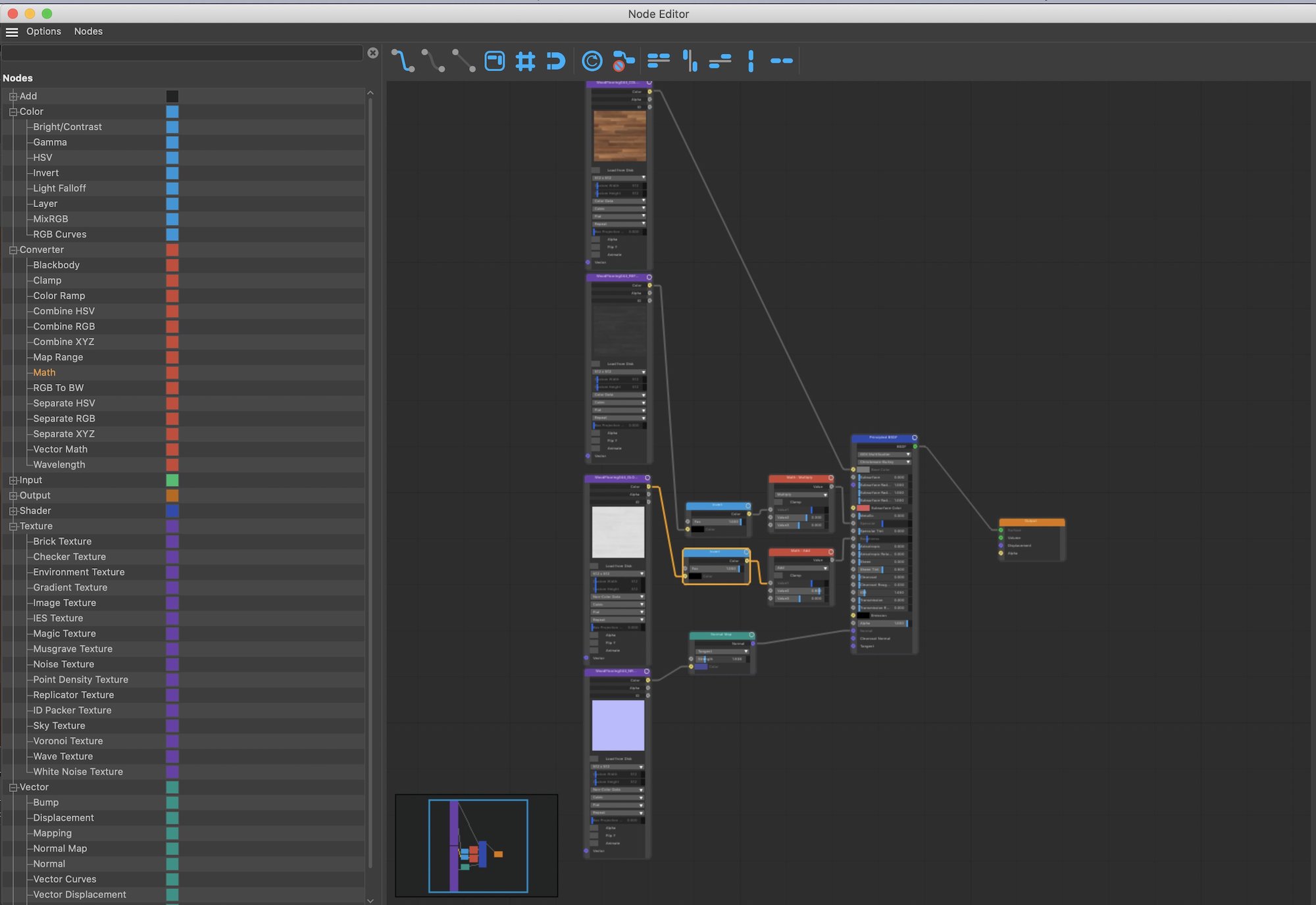Select the straight connection style icon
This screenshot has width=1316, height=905.
[465, 61]
